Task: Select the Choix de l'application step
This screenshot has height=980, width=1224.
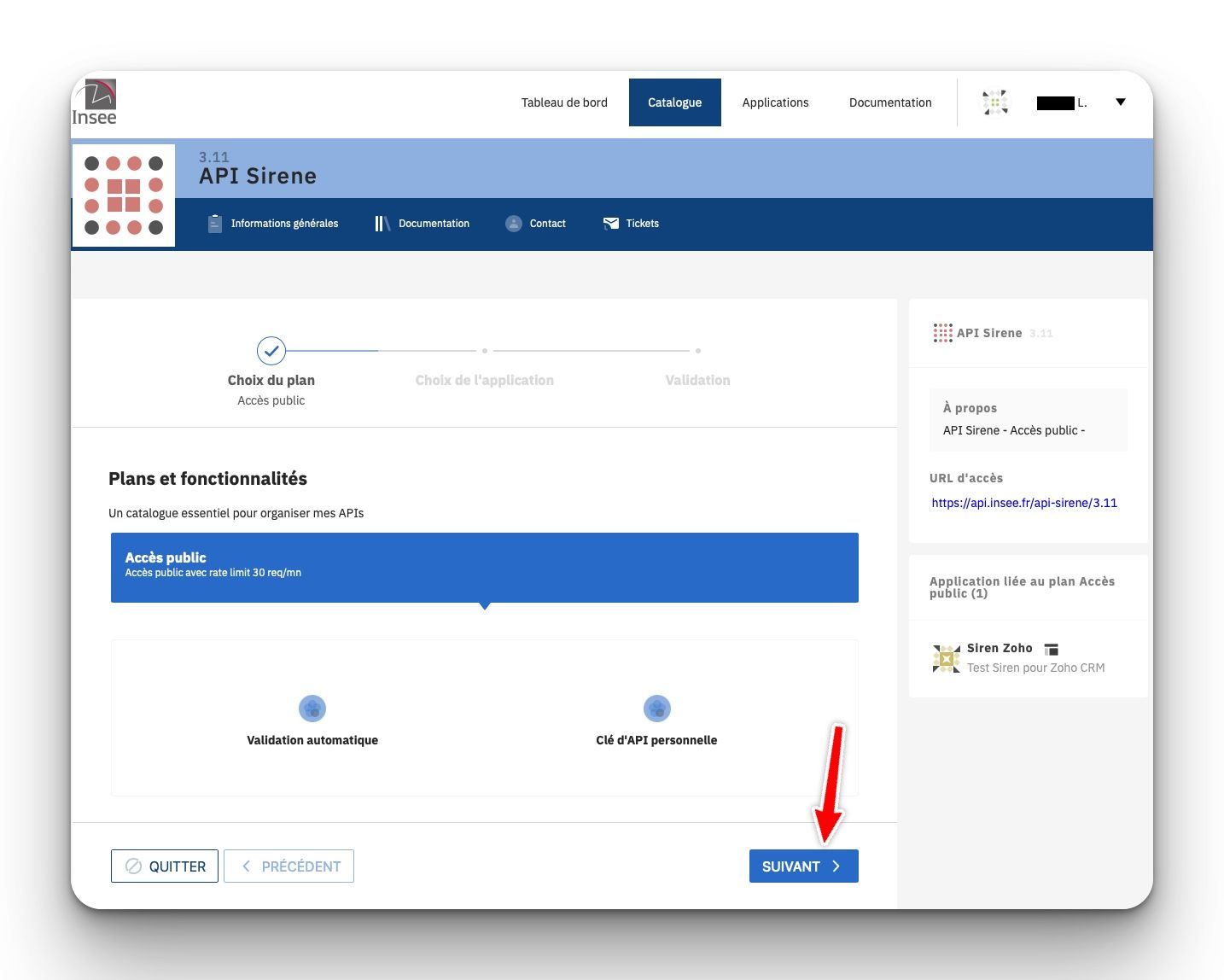Action: coord(485,381)
